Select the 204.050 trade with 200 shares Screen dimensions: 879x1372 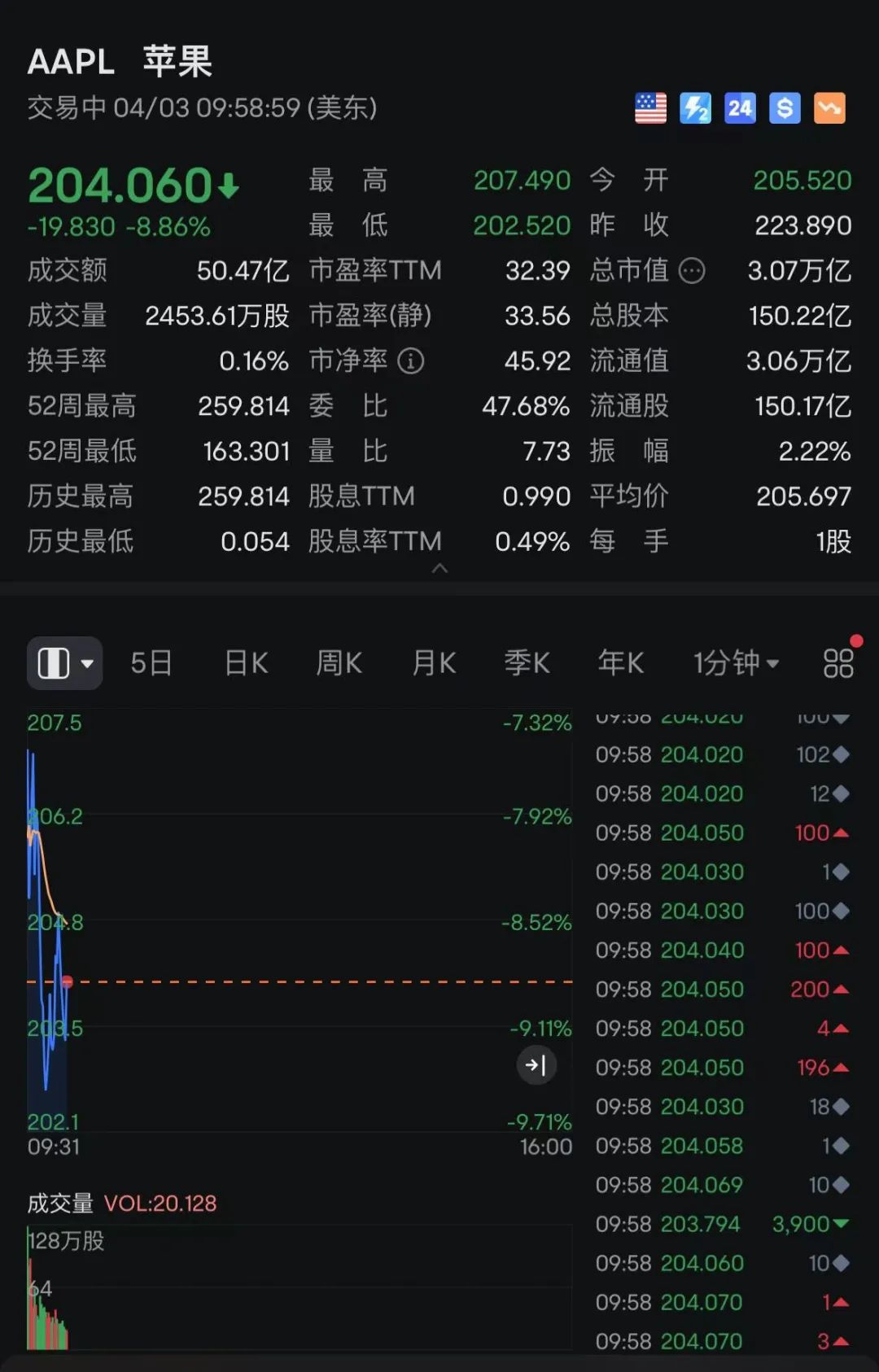[x=723, y=990]
